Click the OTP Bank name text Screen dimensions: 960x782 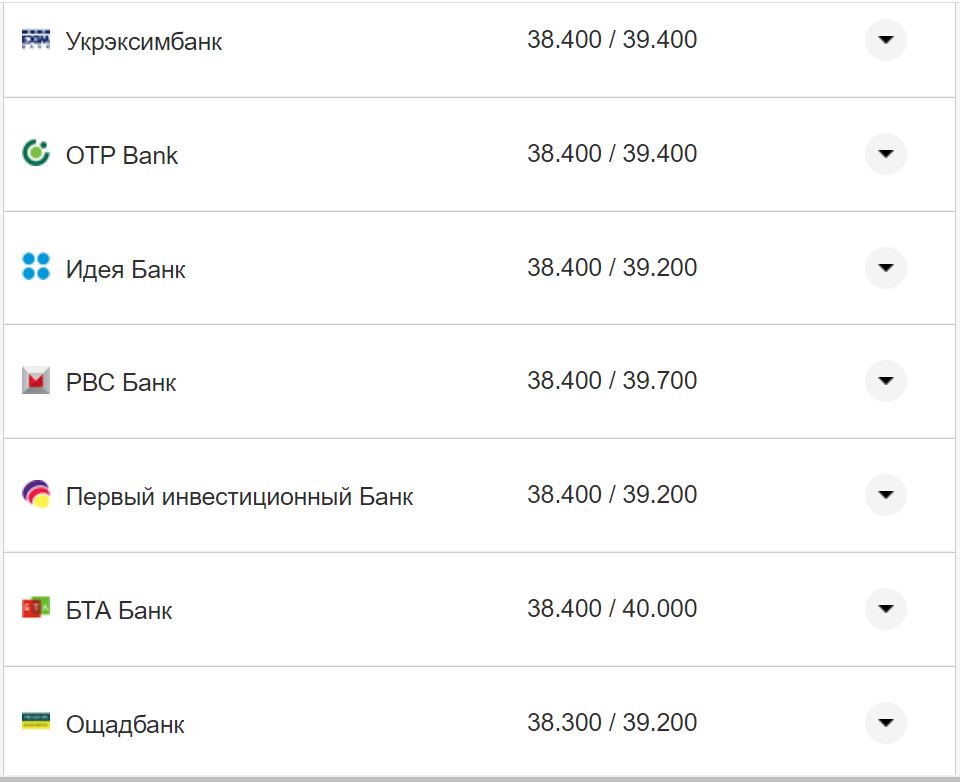click(122, 155)
